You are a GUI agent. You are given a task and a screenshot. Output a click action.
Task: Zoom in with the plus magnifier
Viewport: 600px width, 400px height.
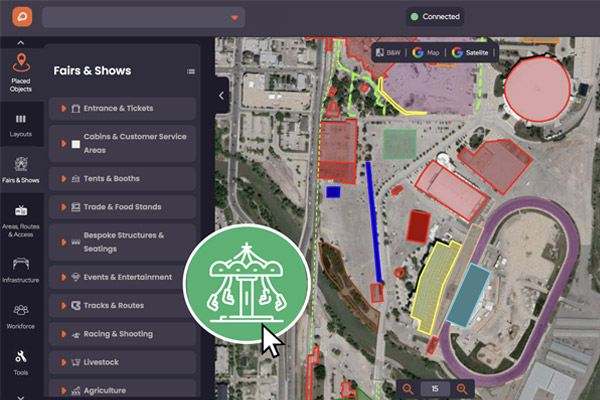pos(462,389)
